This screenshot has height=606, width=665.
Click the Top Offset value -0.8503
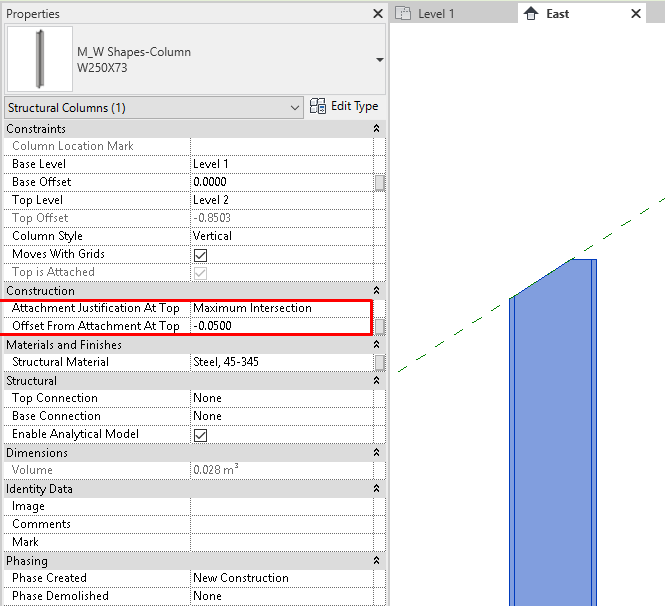tap(282, 218)
